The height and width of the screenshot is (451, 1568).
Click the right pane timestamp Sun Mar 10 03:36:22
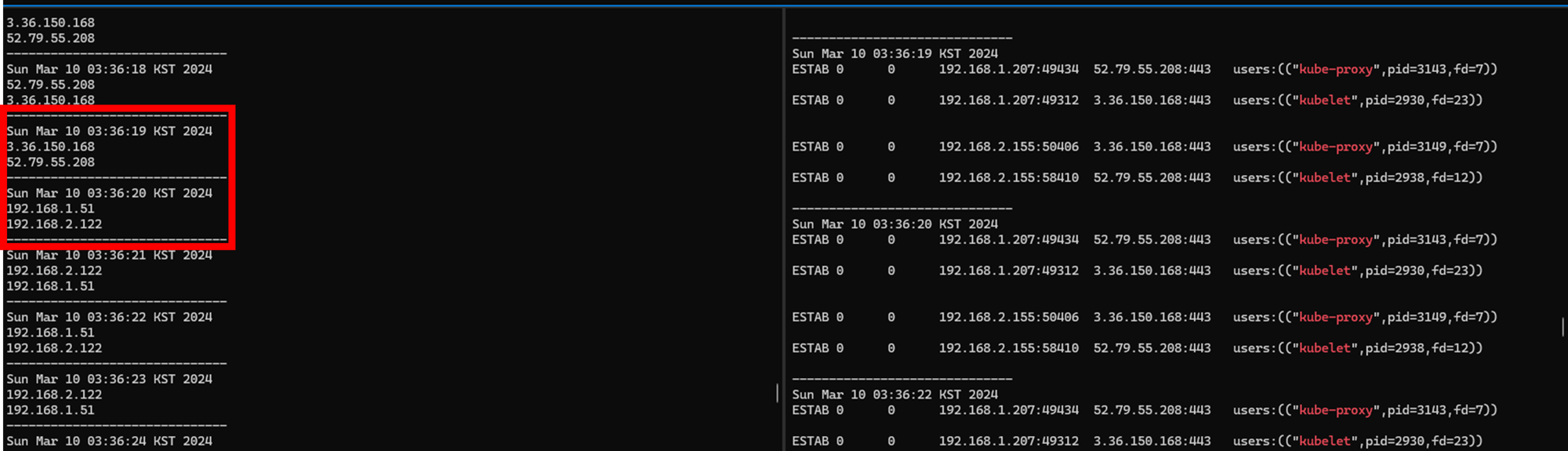pyautogui.click(x=895, y=395)
